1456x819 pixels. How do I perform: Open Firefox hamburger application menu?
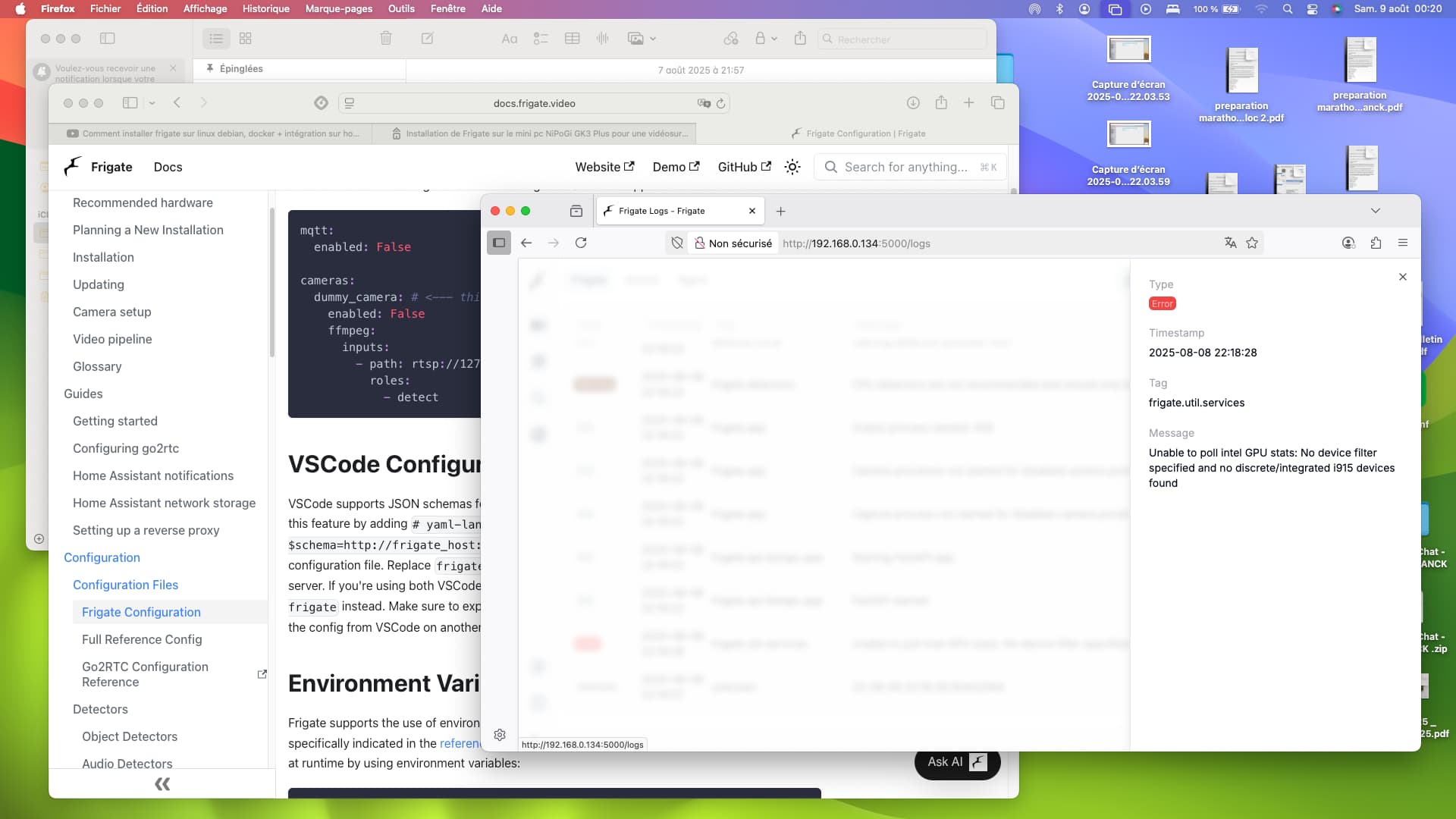coord(1403,243)
